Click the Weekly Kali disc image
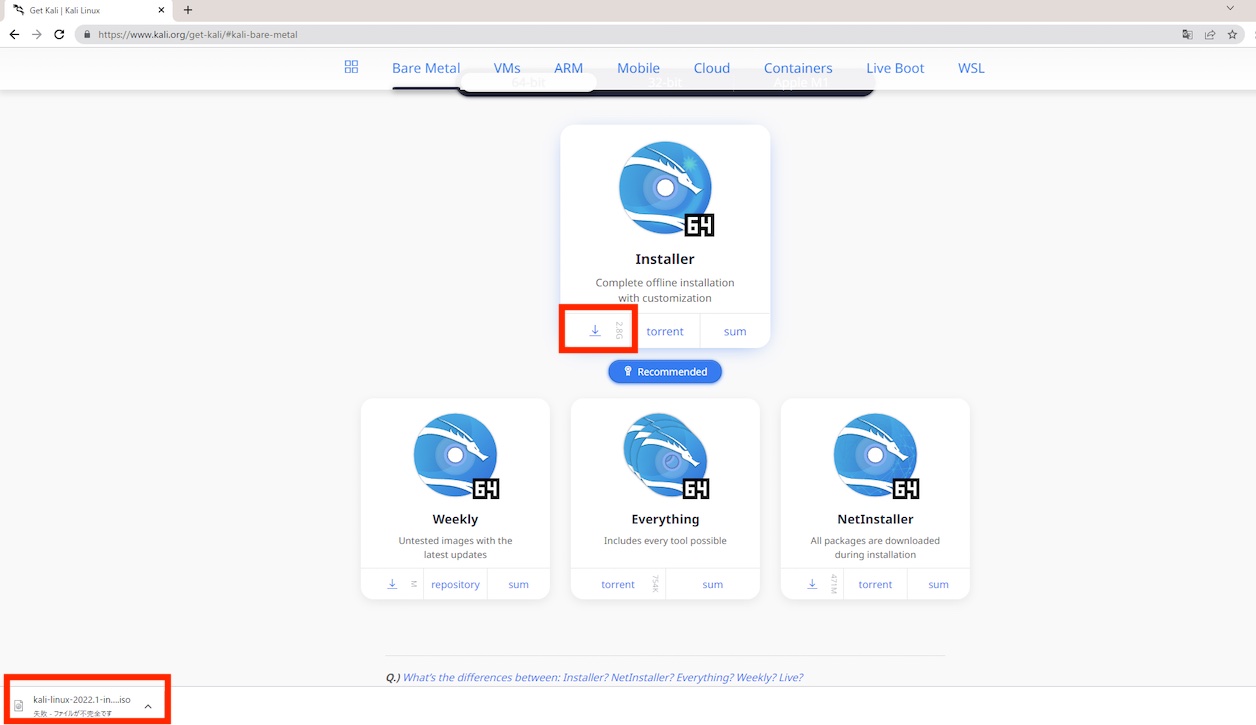This screenshot has width=1256, height=725. point(456,456)
